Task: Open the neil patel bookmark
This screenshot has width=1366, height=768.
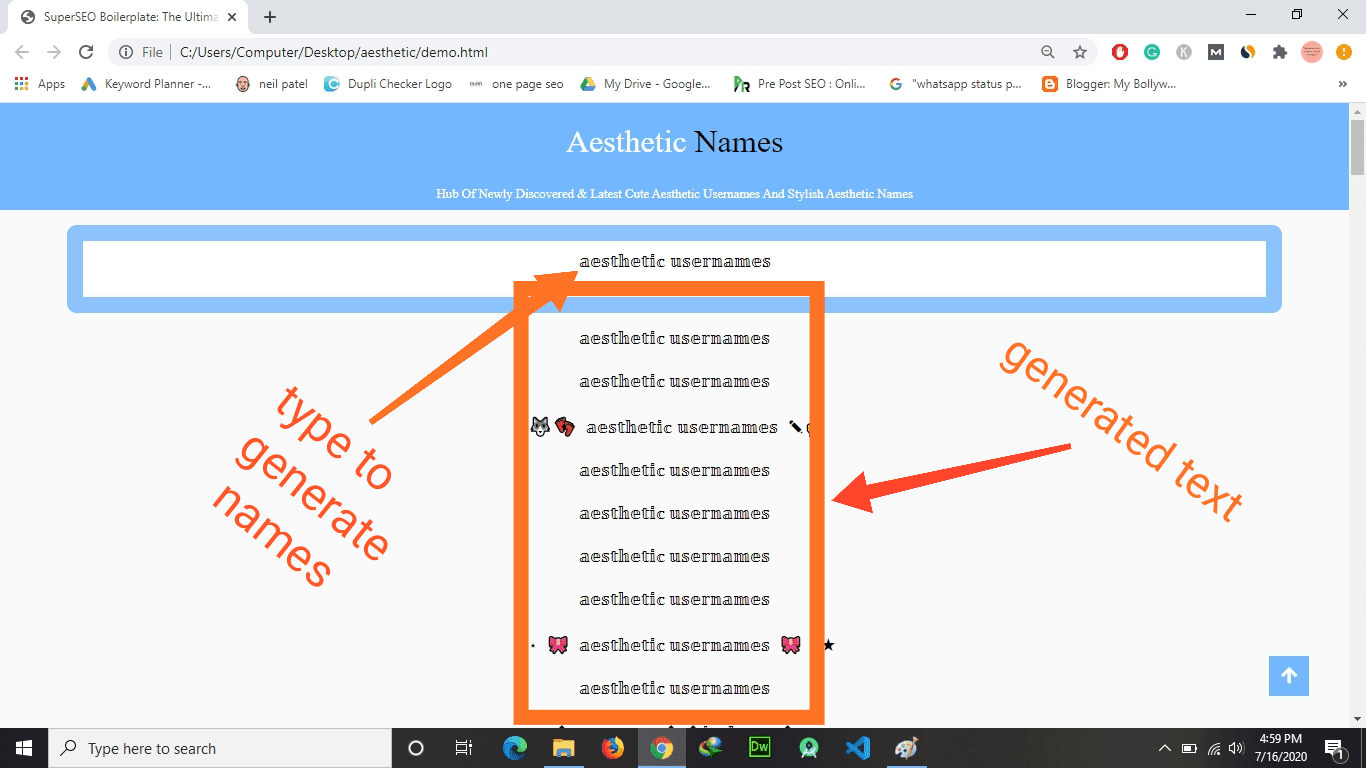Action: point(272,84)
